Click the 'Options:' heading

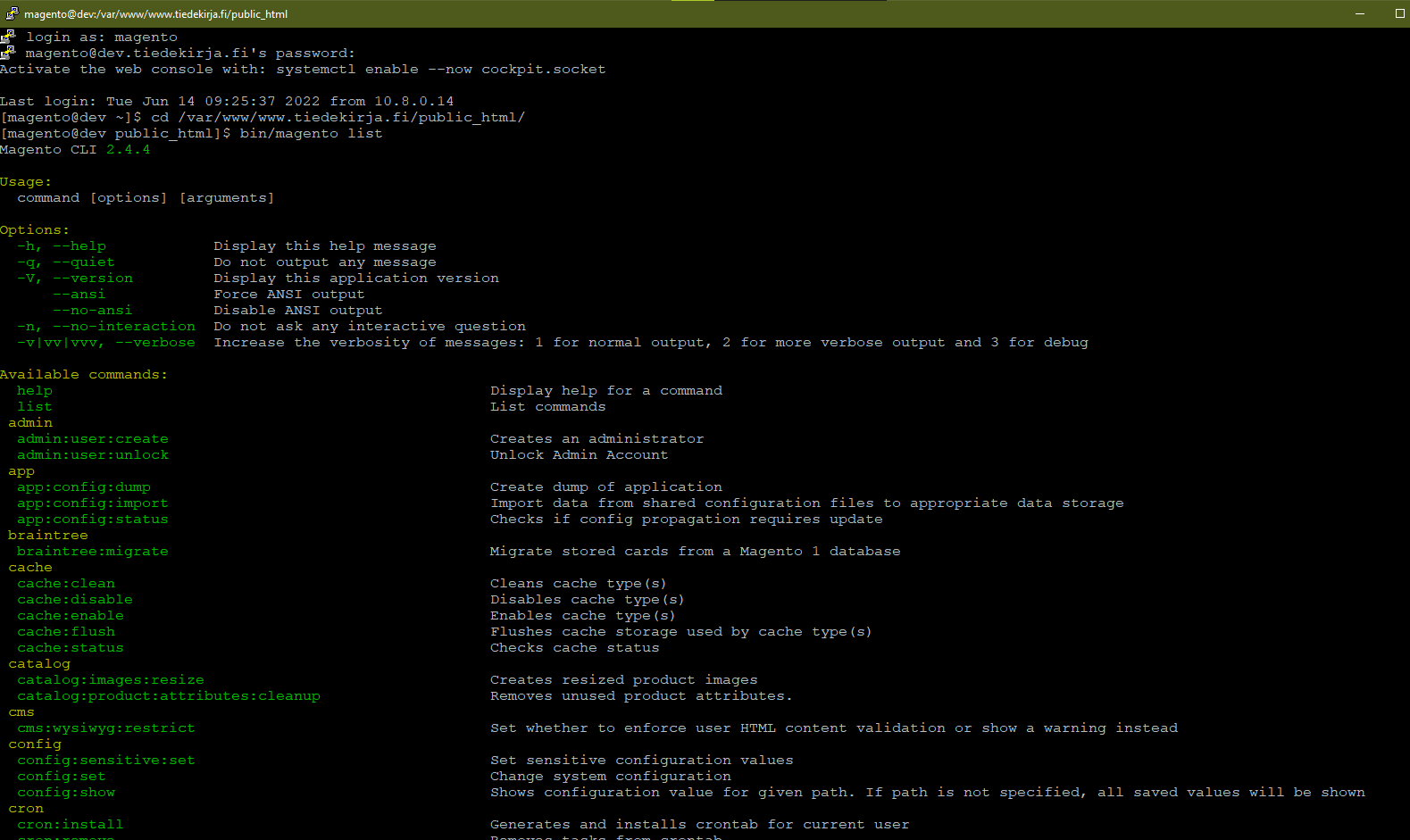click(35, 230)
